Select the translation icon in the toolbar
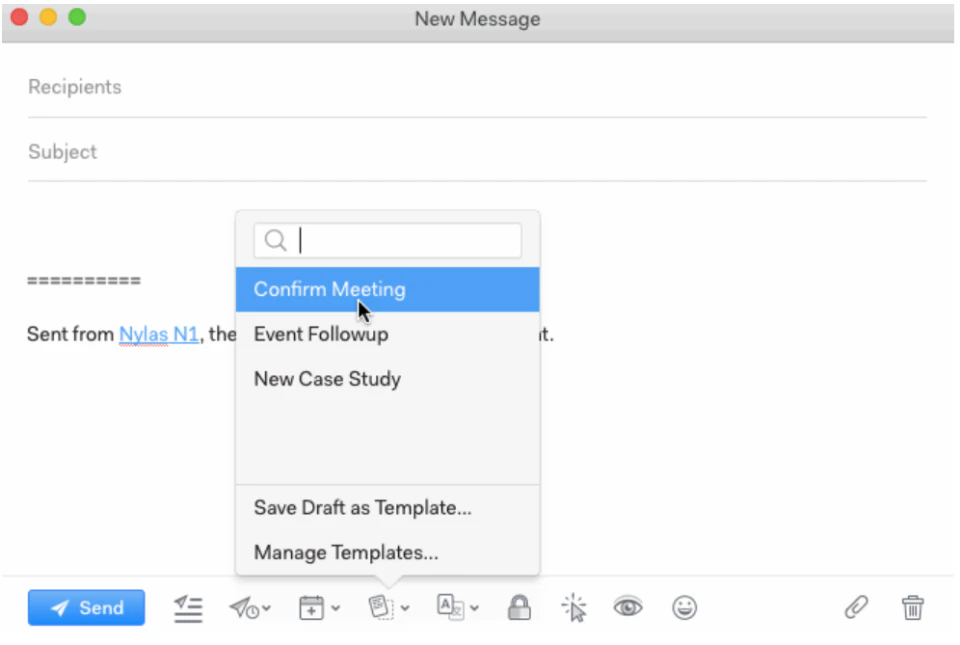960x645 pixels. coord(452,607)
